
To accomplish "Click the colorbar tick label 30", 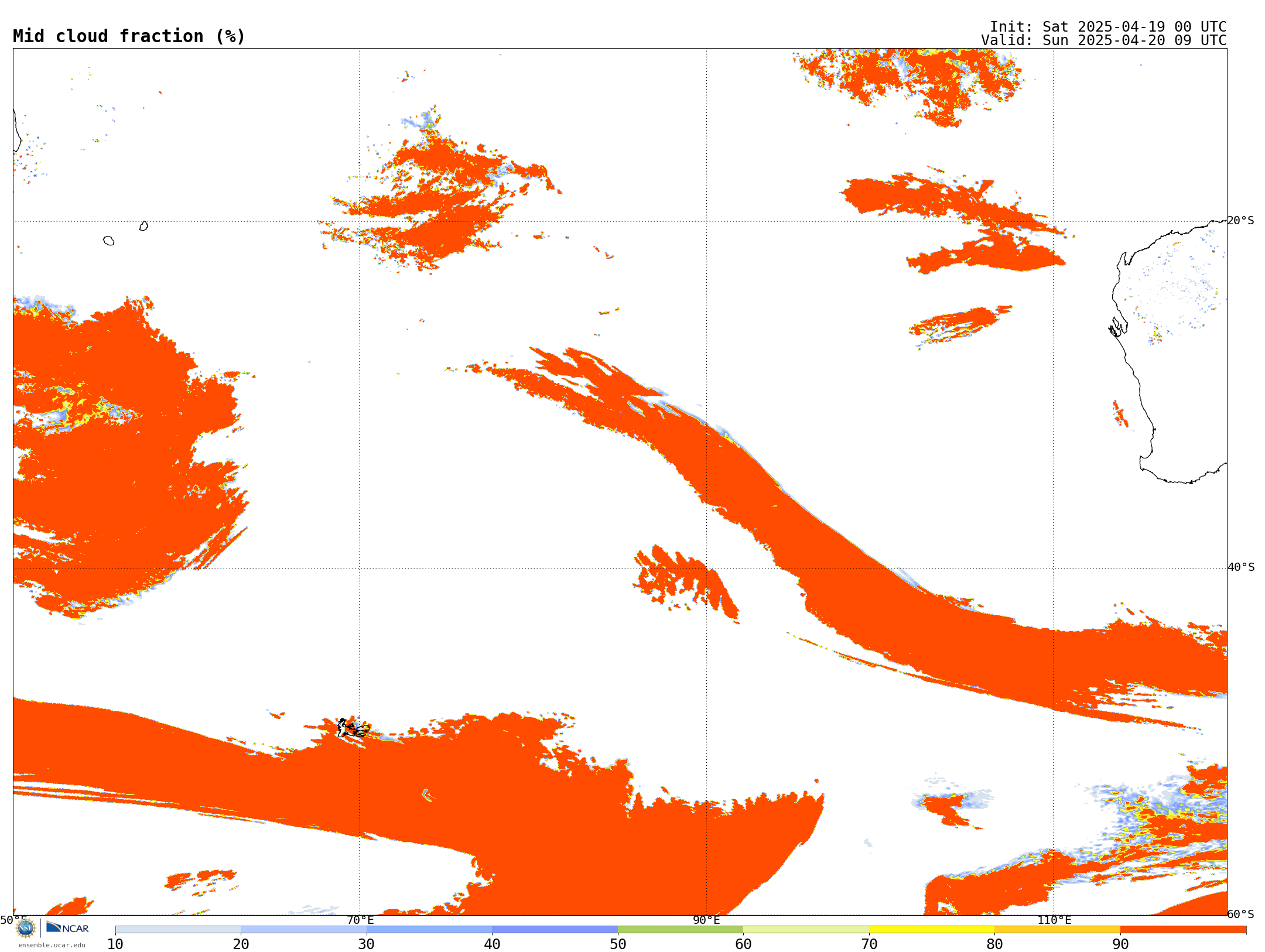I will 367,944.
